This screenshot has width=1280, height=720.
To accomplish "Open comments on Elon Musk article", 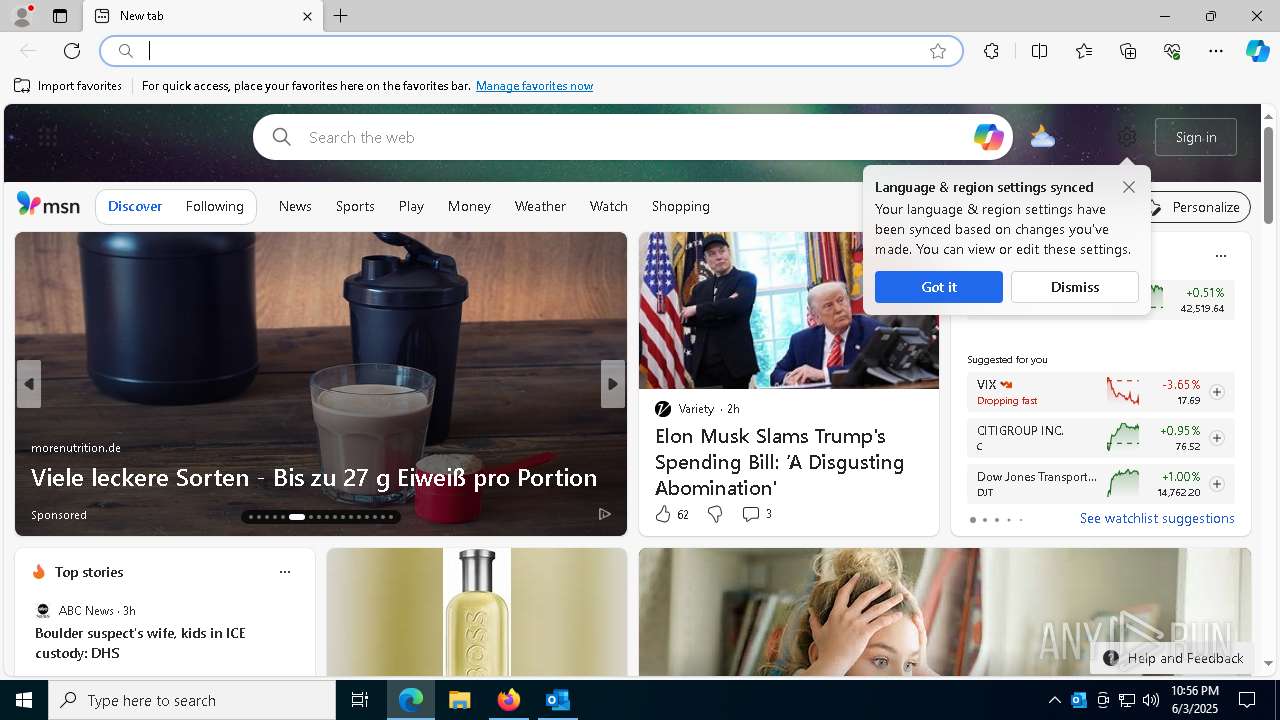I will click(x=757, y=514).
